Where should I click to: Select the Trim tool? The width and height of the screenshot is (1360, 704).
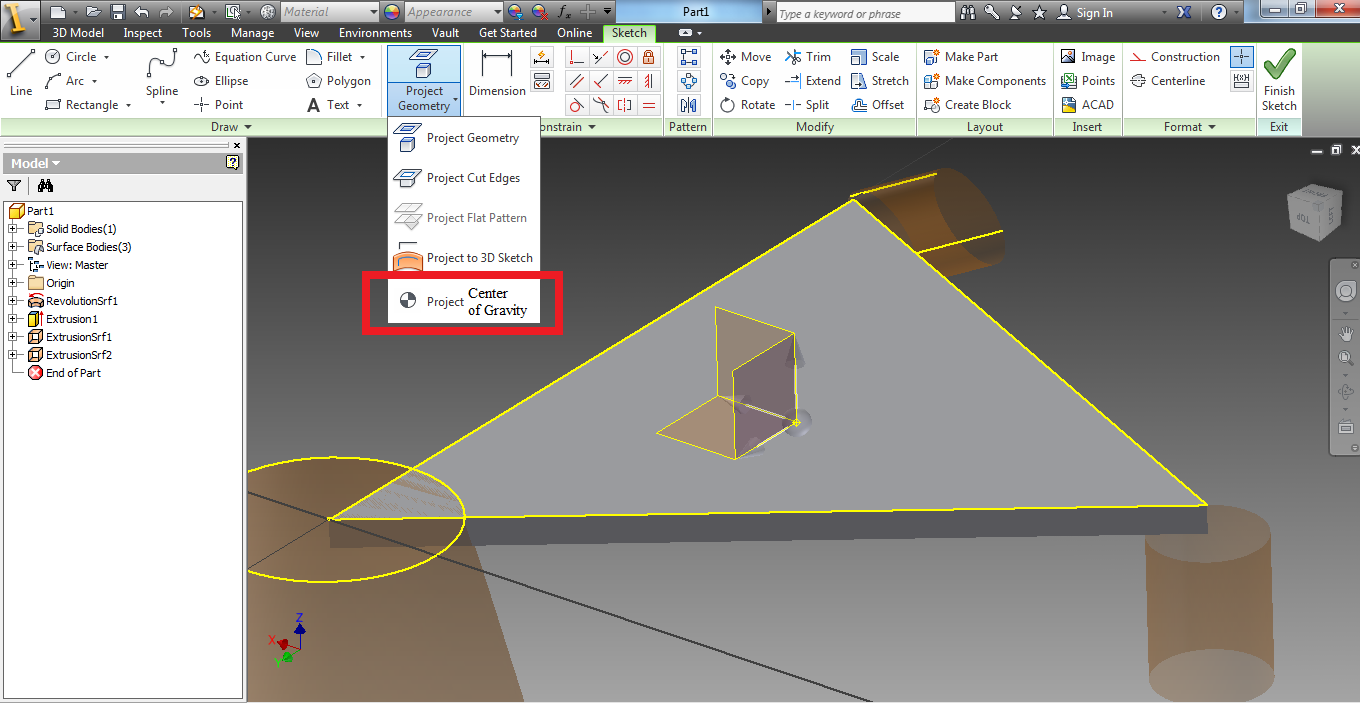[807, 56]
